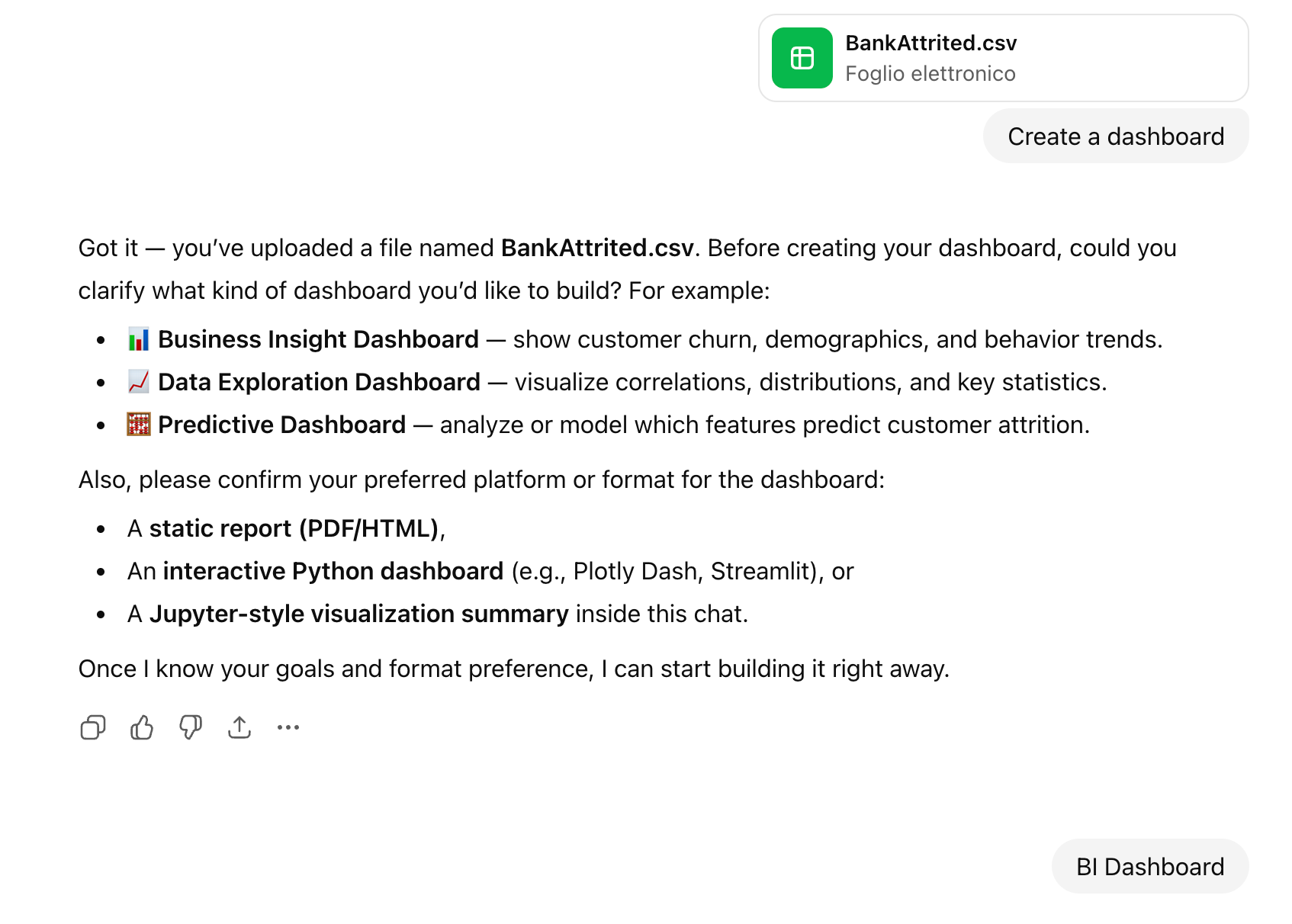Click the "interactive Python dashboard" option text
1292x924 pixels.
[x=333, y=571]
